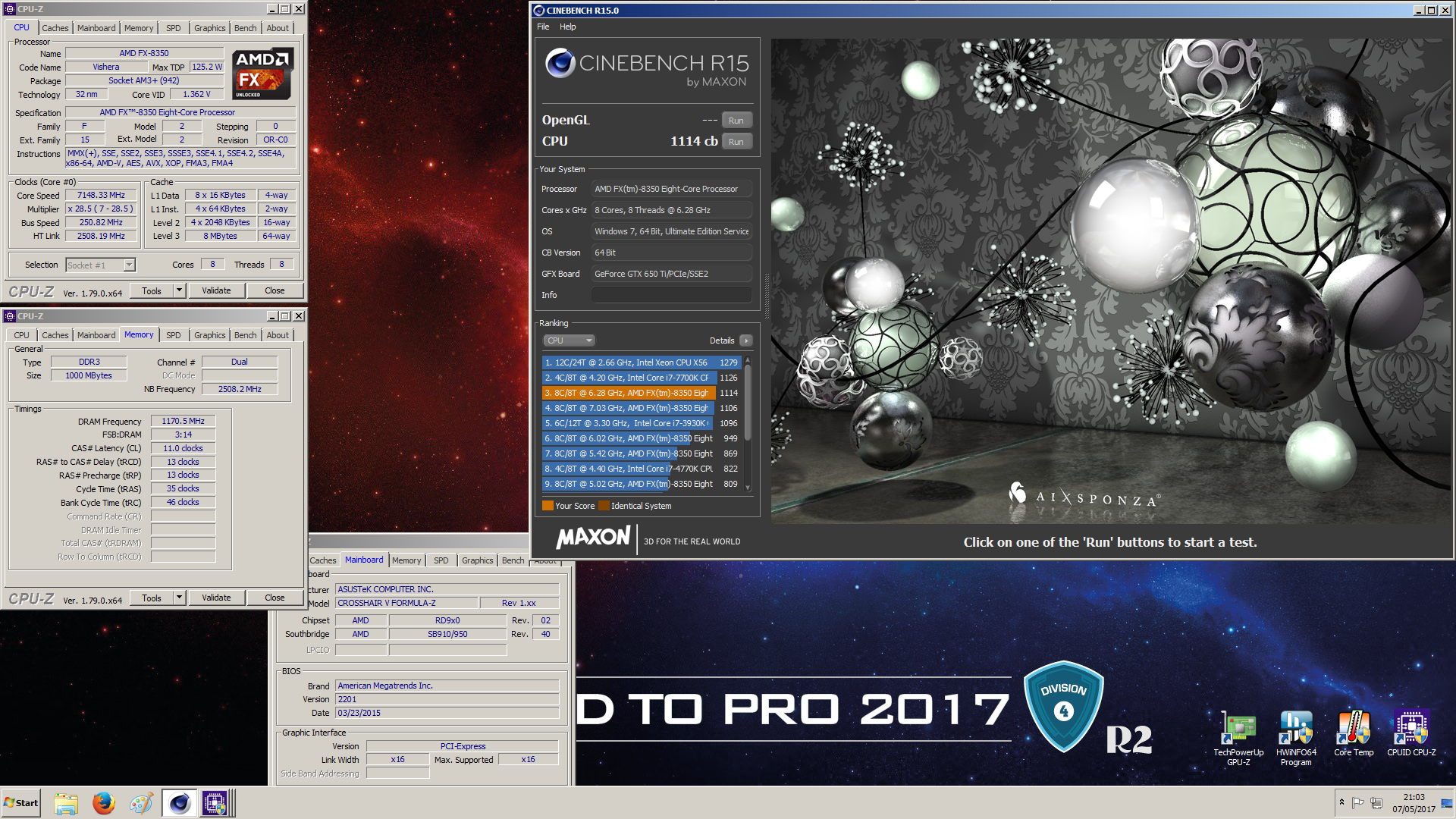Open Windows Explorer from taskbar
Viewport: 1456px width, 819px height.
66,803
